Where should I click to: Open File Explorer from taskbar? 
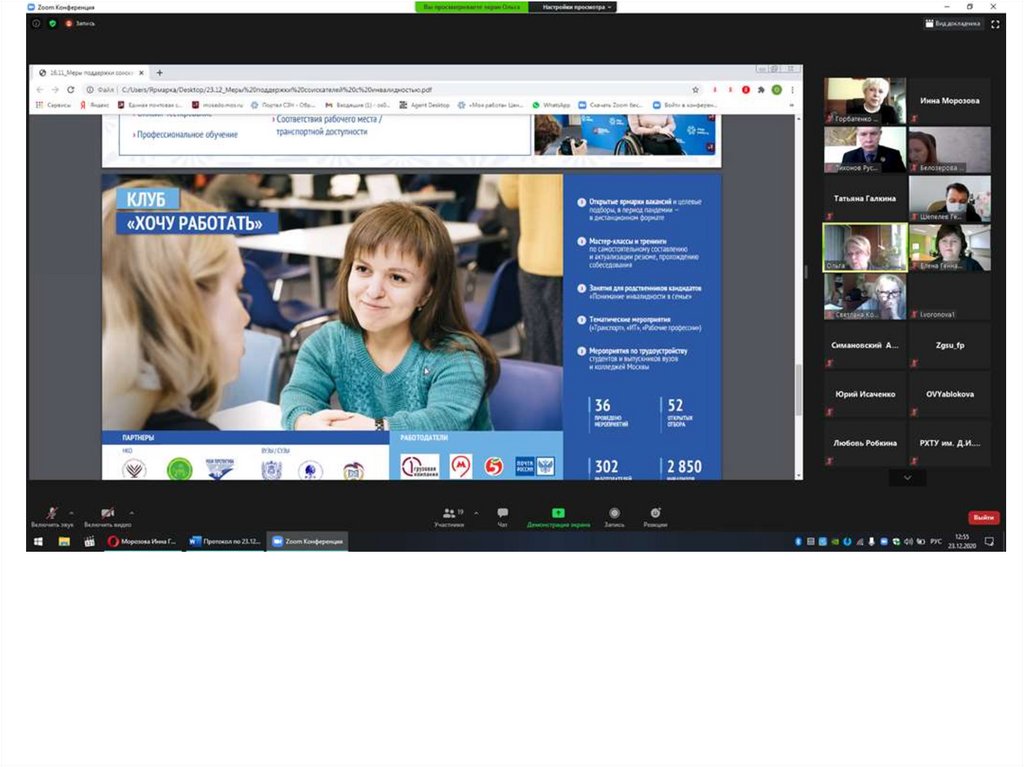[x=64, y=541]
